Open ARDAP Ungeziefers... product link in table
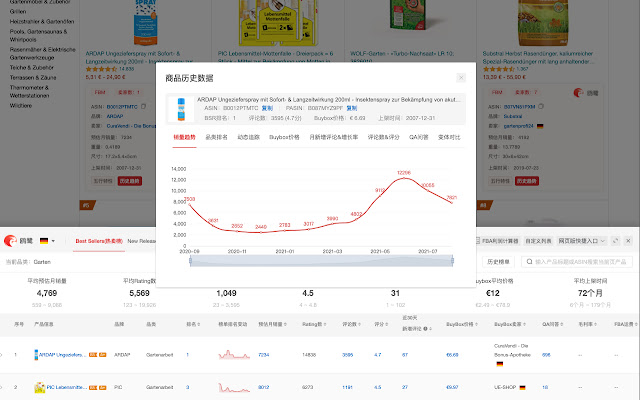Image resolution: width=640 pixels, height=400 pixels. pos(62,355)
